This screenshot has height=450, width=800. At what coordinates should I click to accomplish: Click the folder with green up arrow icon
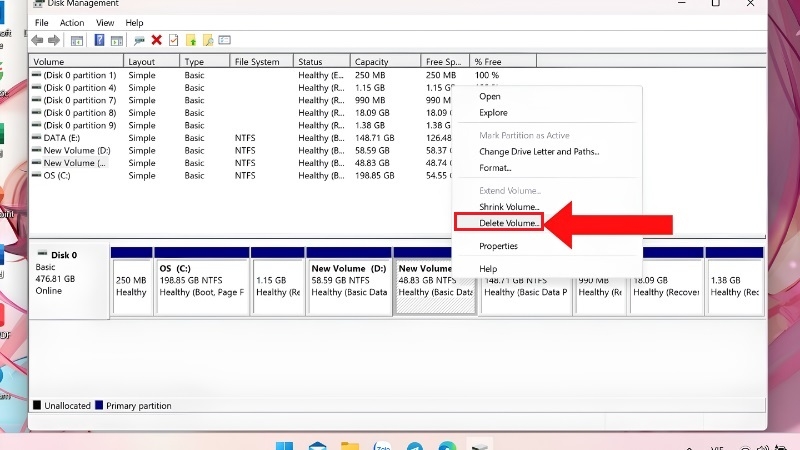pyautogui.click(x=191, y=40)
